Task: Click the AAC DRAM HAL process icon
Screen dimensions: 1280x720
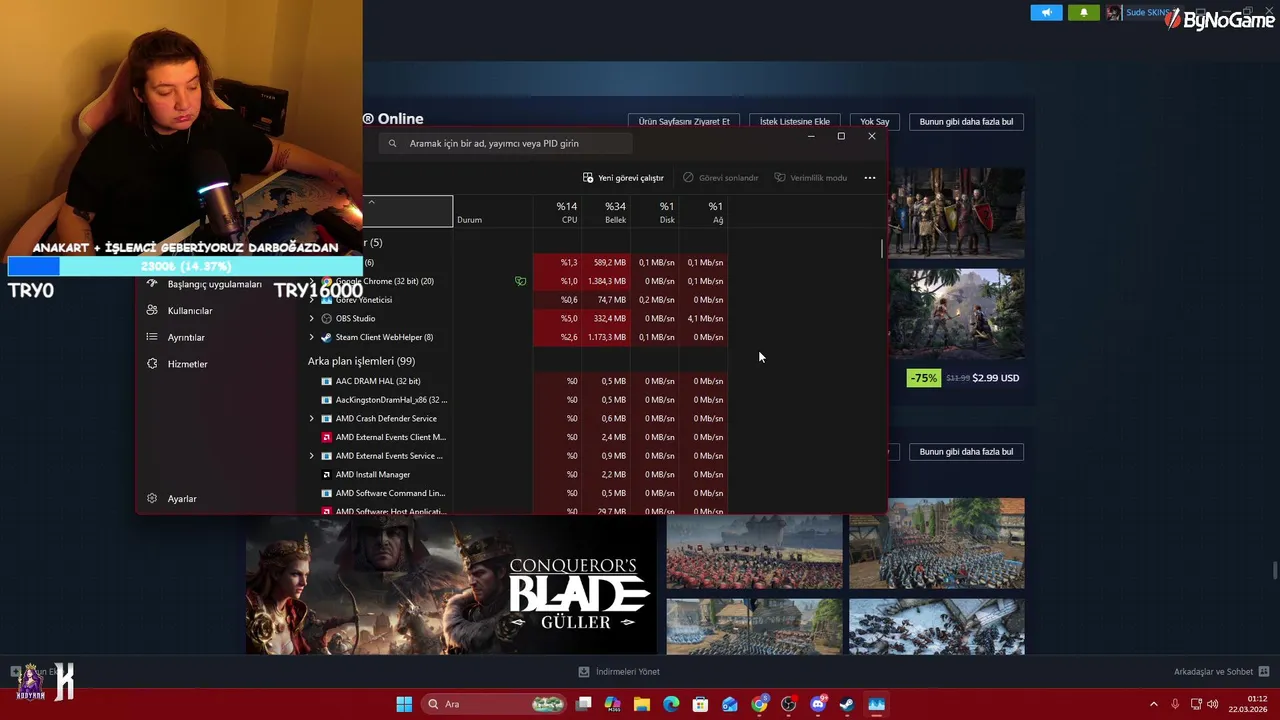Action: click(326, 381)
